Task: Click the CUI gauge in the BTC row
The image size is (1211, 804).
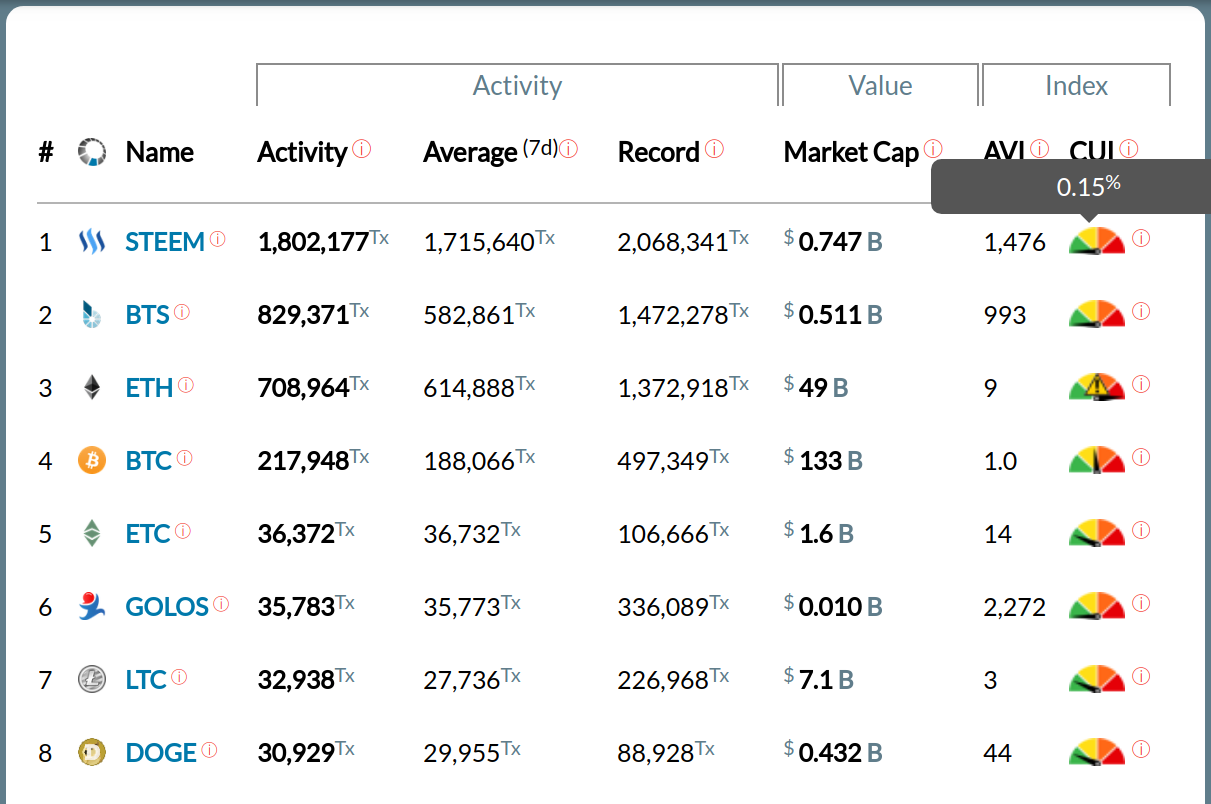Action: 1097,460
